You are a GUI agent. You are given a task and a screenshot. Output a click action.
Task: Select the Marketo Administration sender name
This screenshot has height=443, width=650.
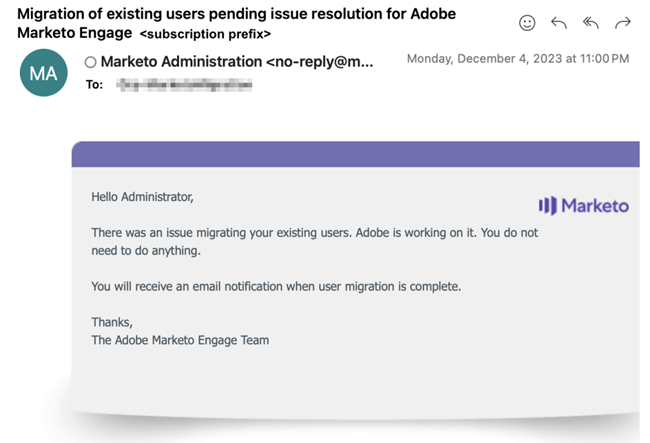[181, 62]
